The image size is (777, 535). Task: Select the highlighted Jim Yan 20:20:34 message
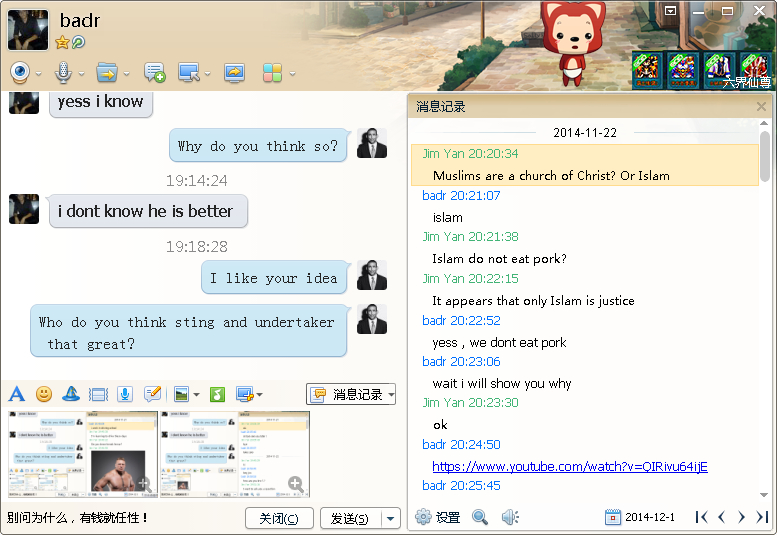[x=585, y=165]
